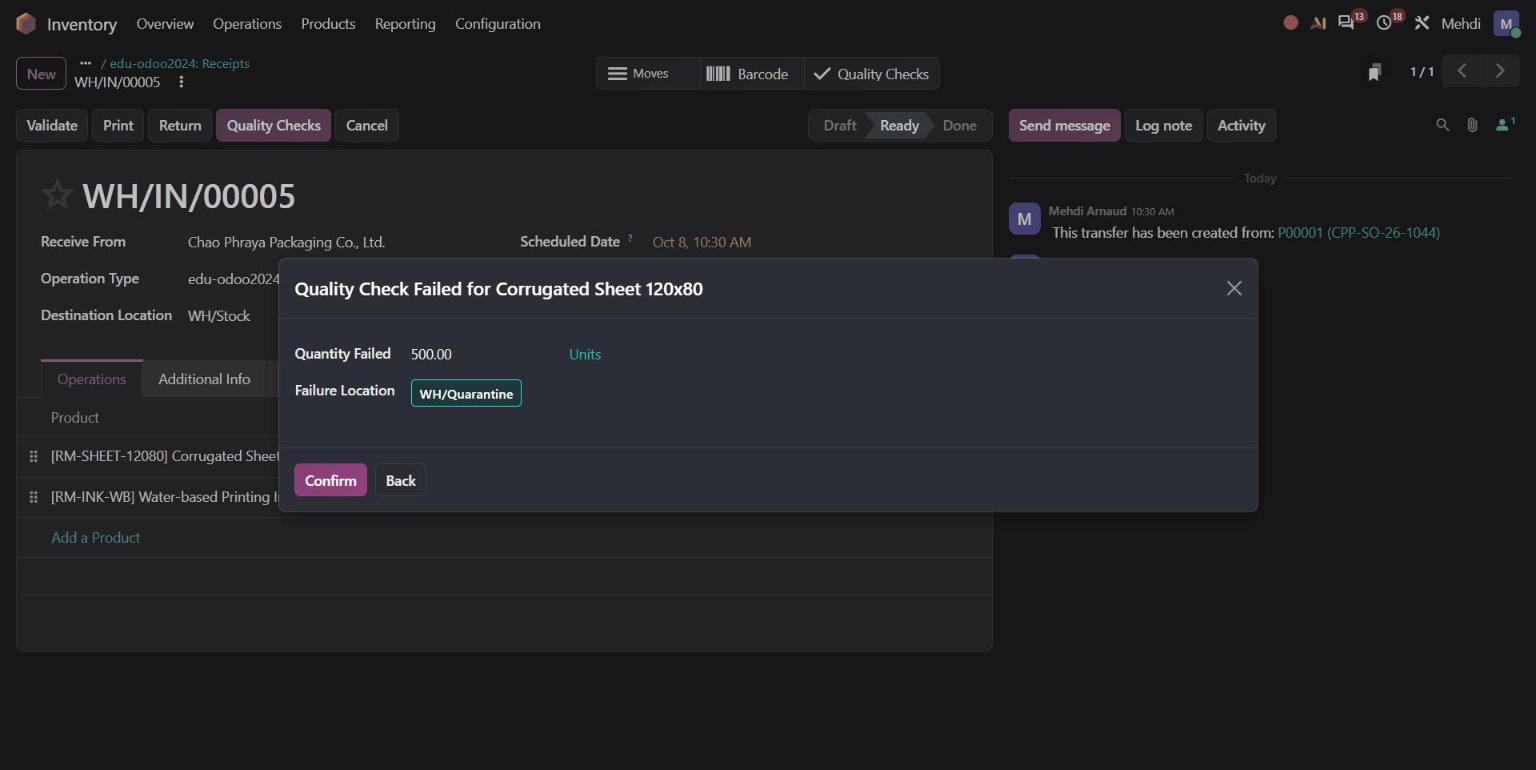Click the drag handle for Water-based Printing row
Screen dimensions: 1536x770
33,497
